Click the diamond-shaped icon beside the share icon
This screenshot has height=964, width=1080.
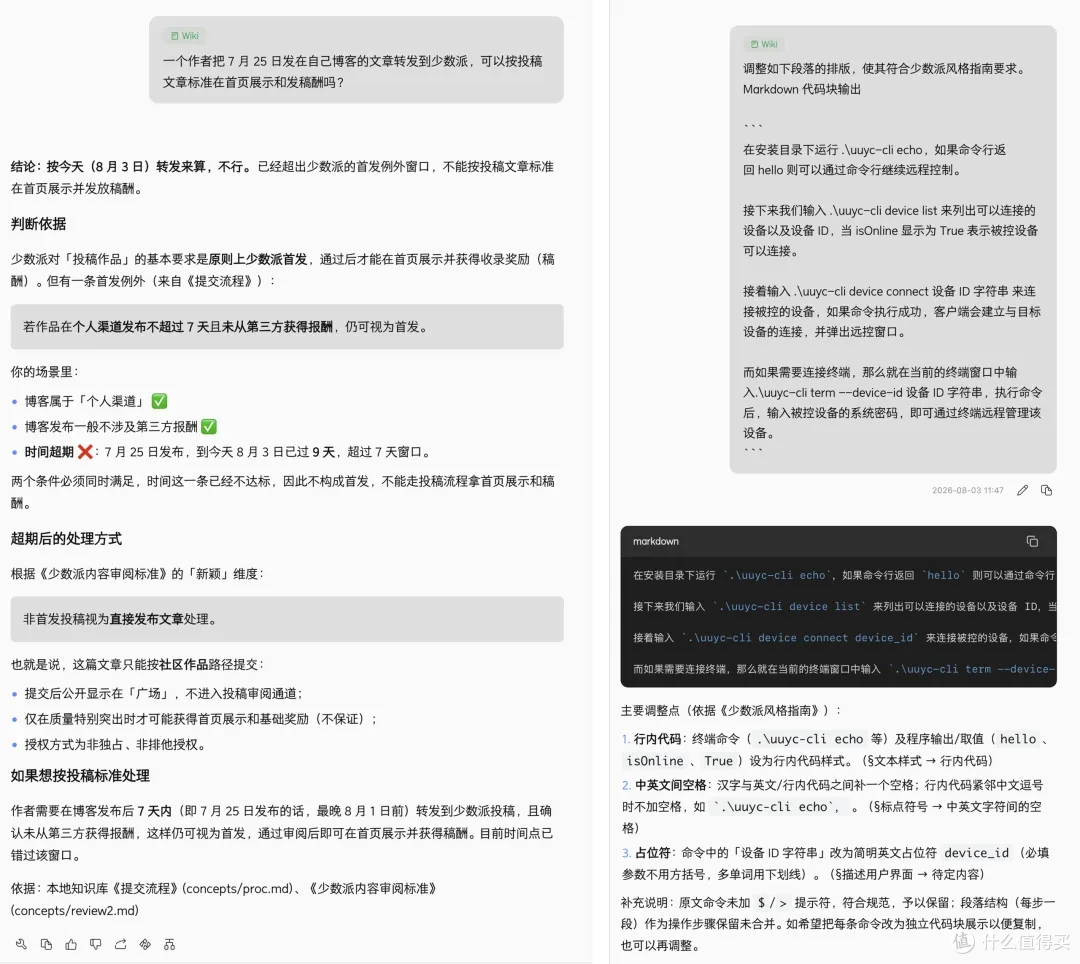(x=145, y=944)
